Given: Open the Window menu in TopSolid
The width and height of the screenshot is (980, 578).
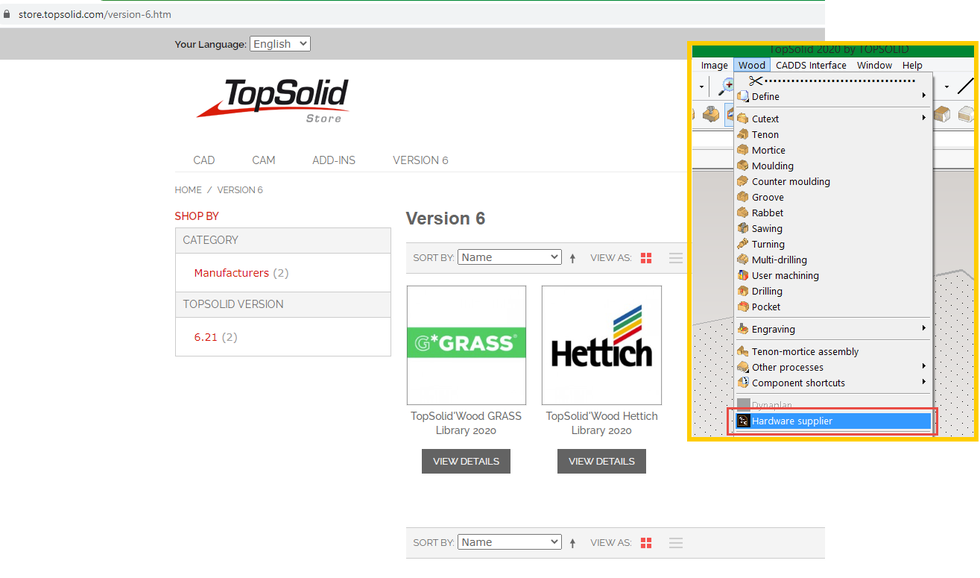Looking at the screenshot, I should point(874,65).
